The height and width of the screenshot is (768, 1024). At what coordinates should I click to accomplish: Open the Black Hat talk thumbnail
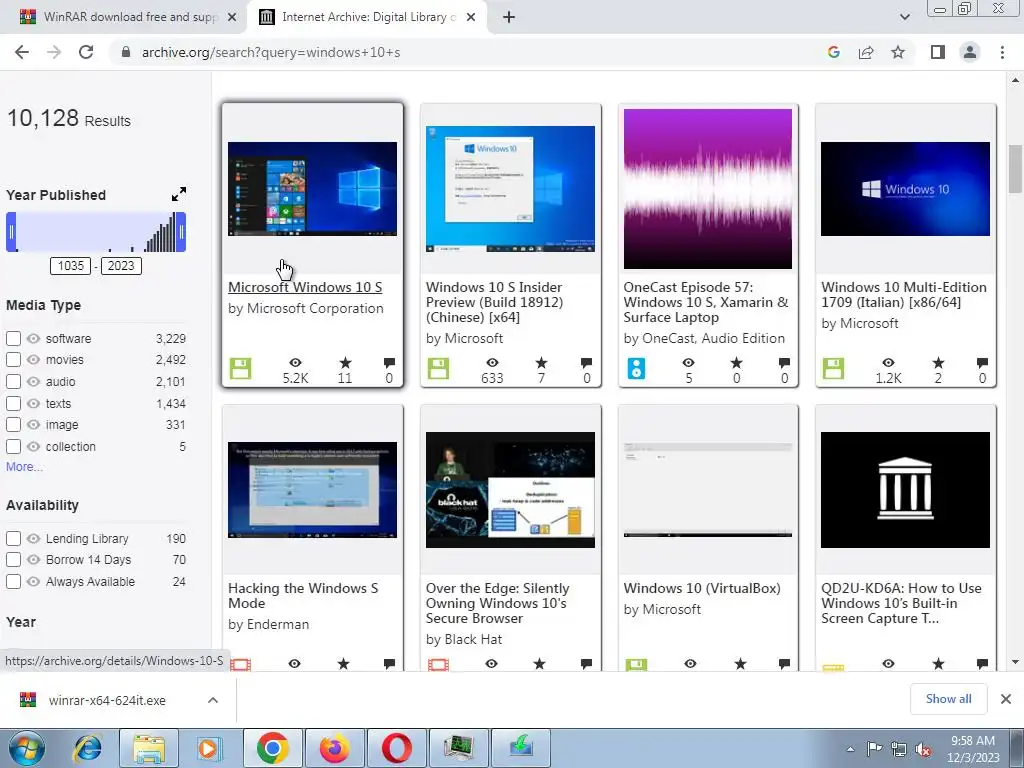point(510,490)
